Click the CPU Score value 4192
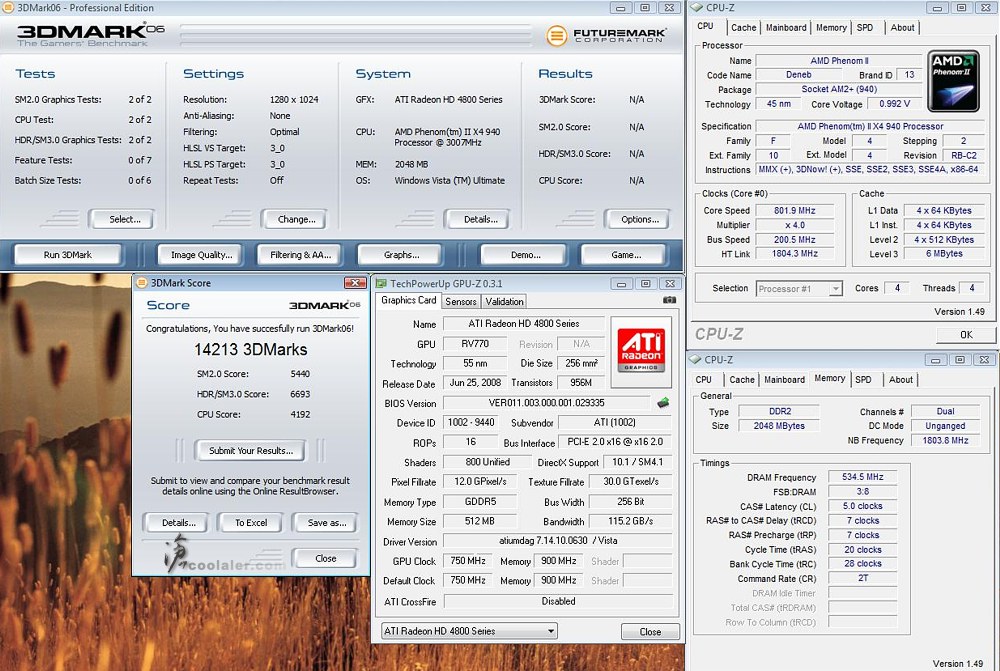Screen dimensions: 1000x671 coord(300,415)
